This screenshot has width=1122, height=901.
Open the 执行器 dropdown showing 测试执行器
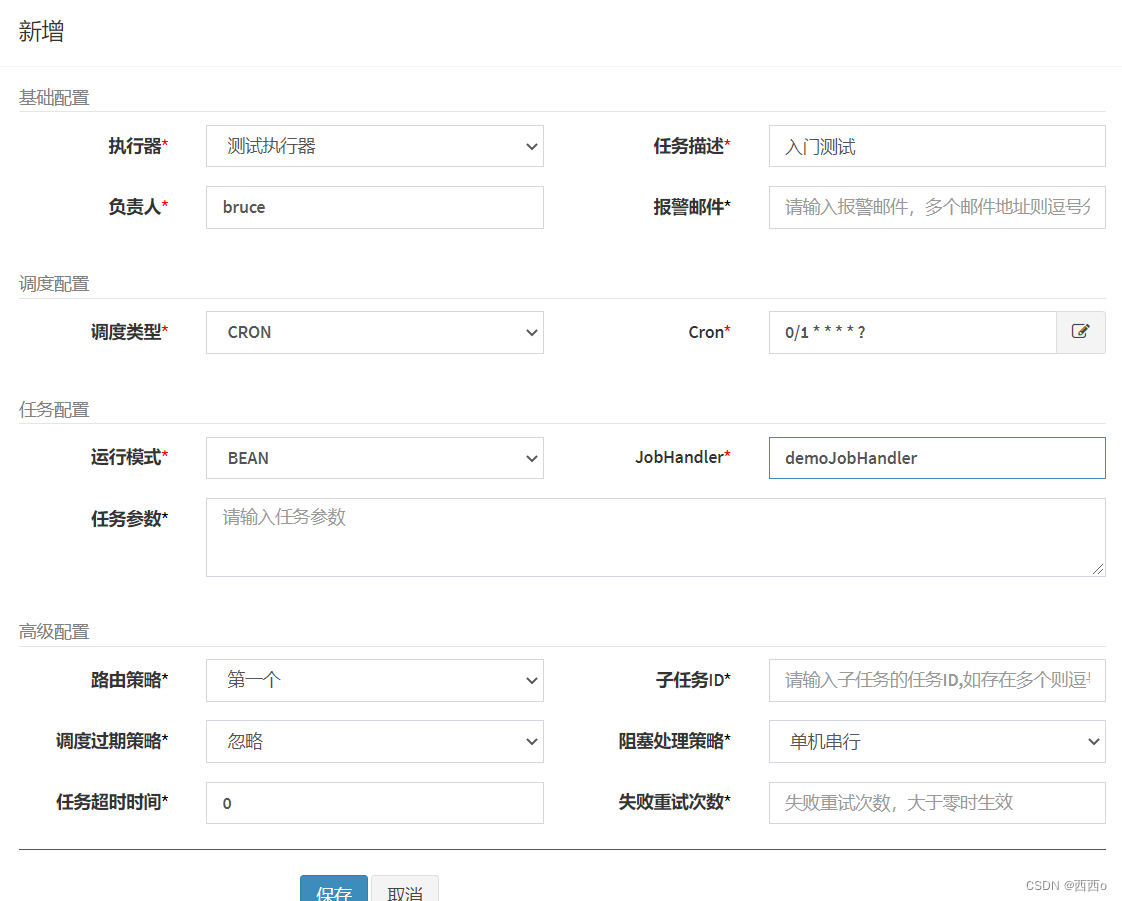[375, 146]
